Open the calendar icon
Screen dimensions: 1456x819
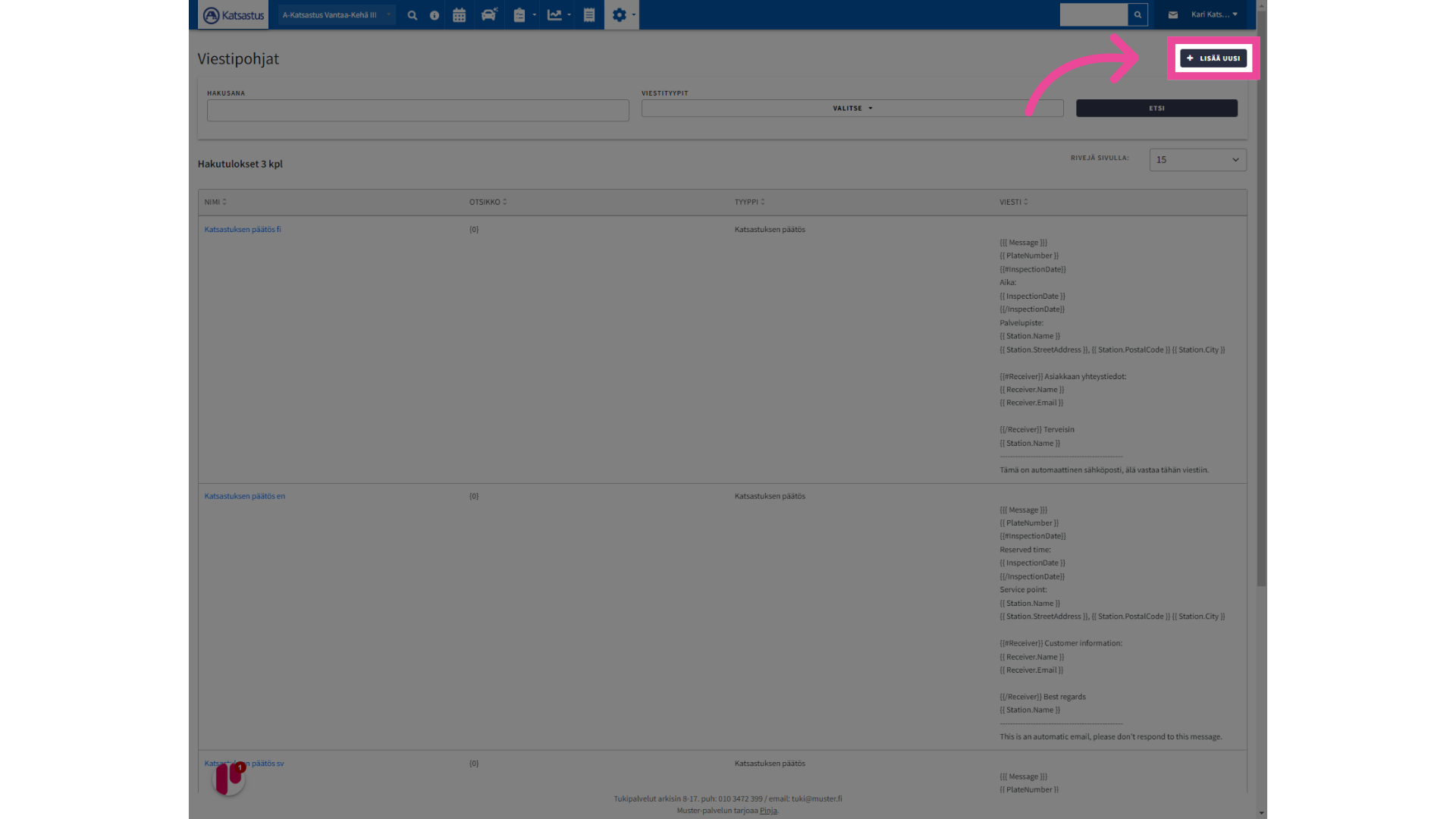[x=459, y=15]
